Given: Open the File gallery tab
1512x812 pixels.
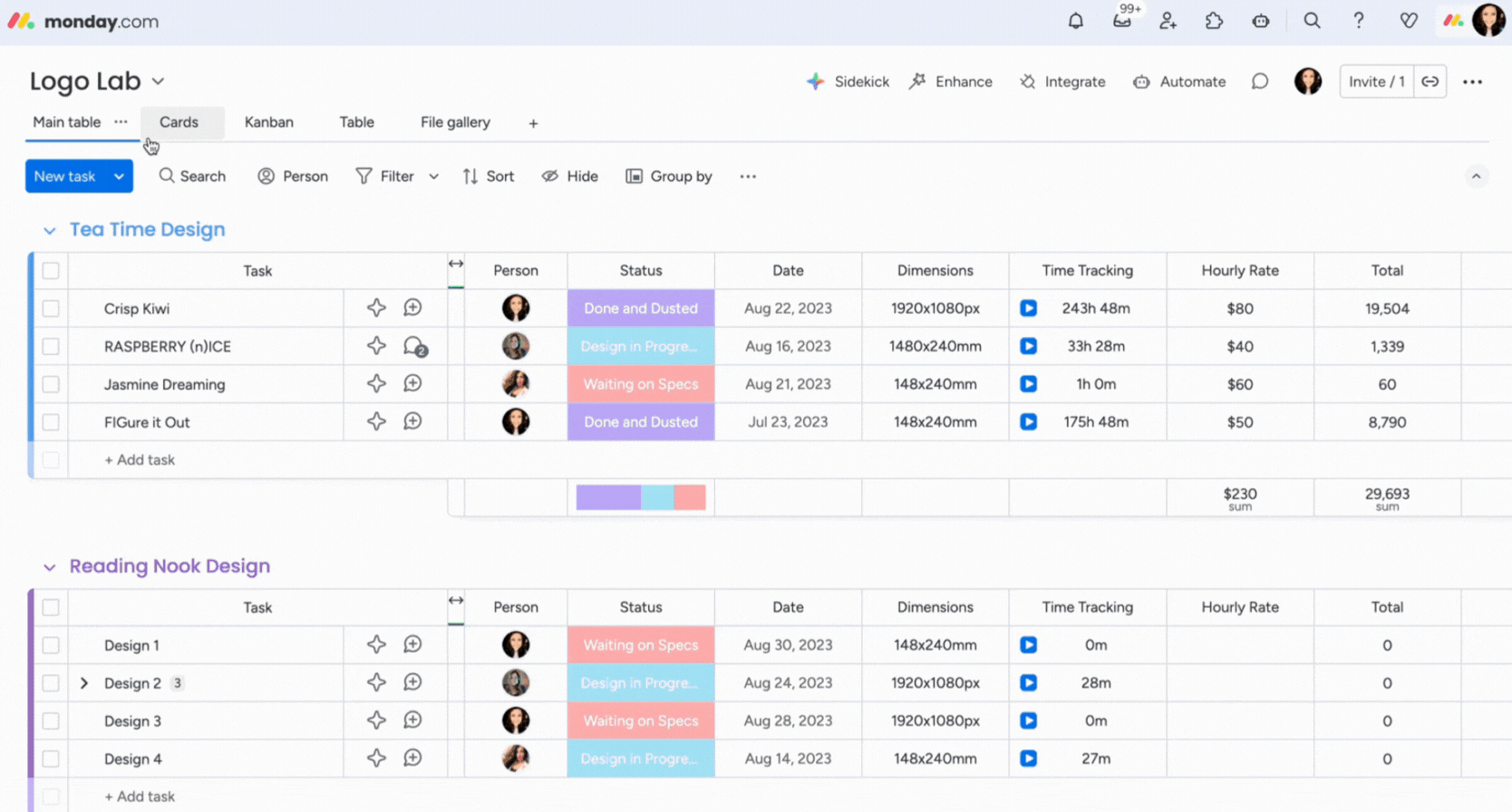Looking at the screenshot, I should [x=455, y=122].
